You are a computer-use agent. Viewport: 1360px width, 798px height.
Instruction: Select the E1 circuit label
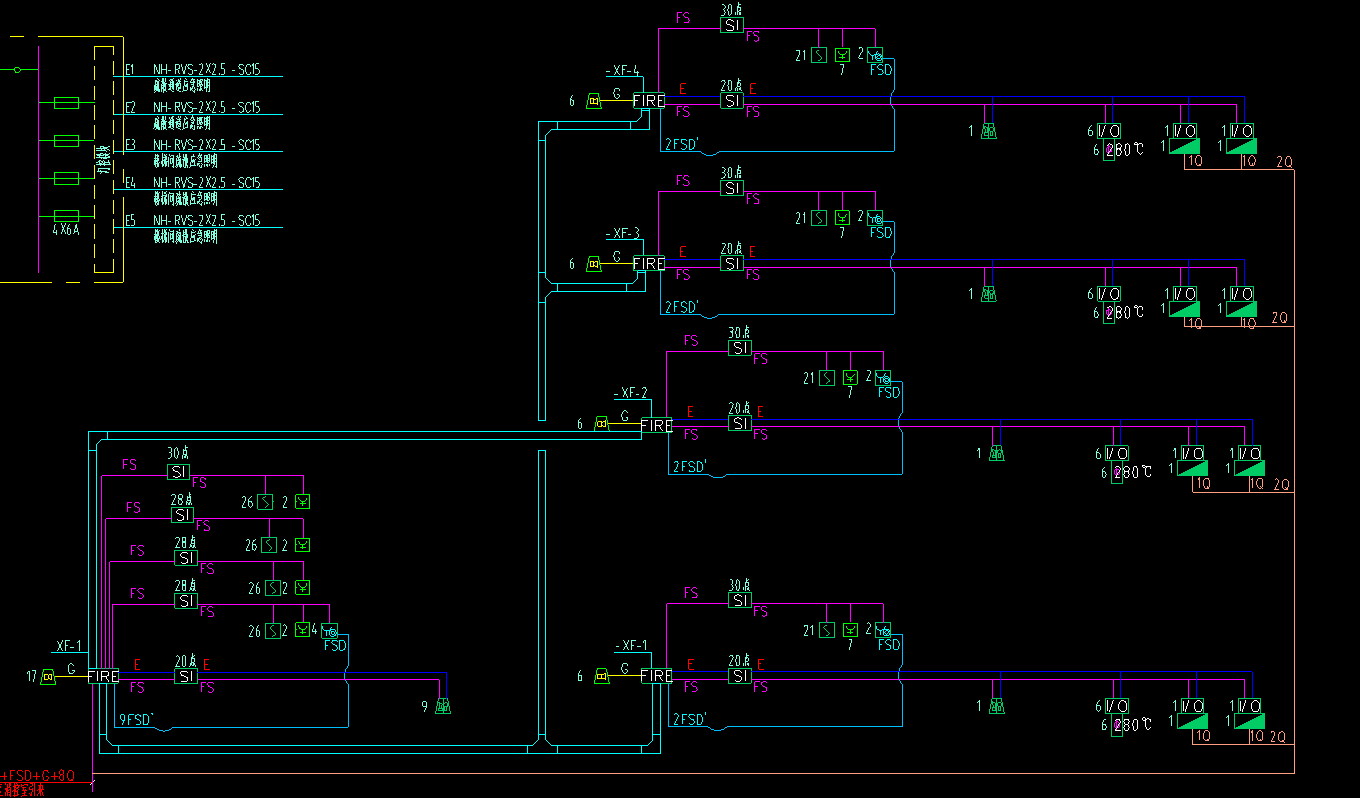tap(130, 70)
